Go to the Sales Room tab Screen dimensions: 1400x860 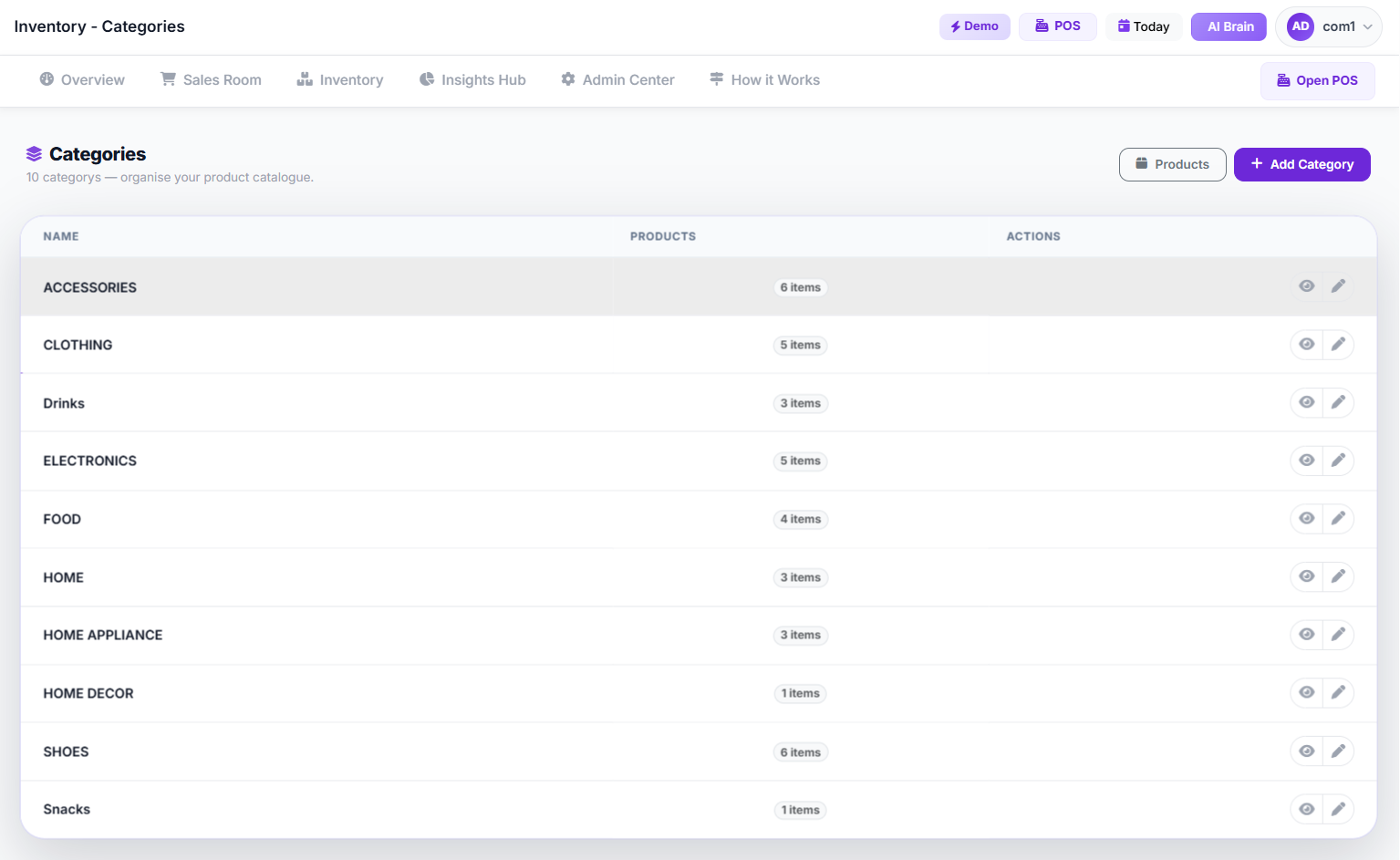pos(211,80)
